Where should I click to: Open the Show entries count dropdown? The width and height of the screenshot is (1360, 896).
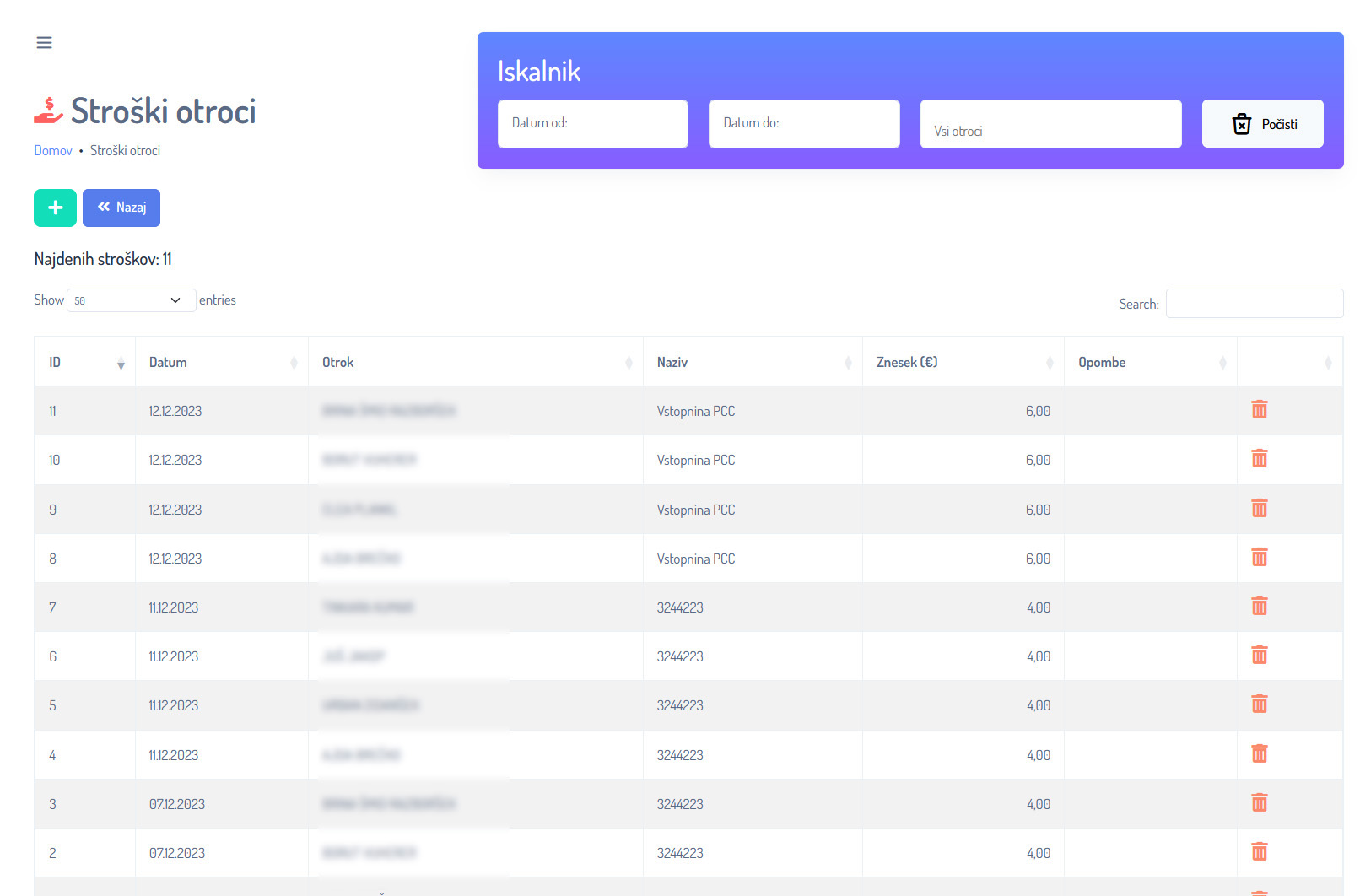131,300
